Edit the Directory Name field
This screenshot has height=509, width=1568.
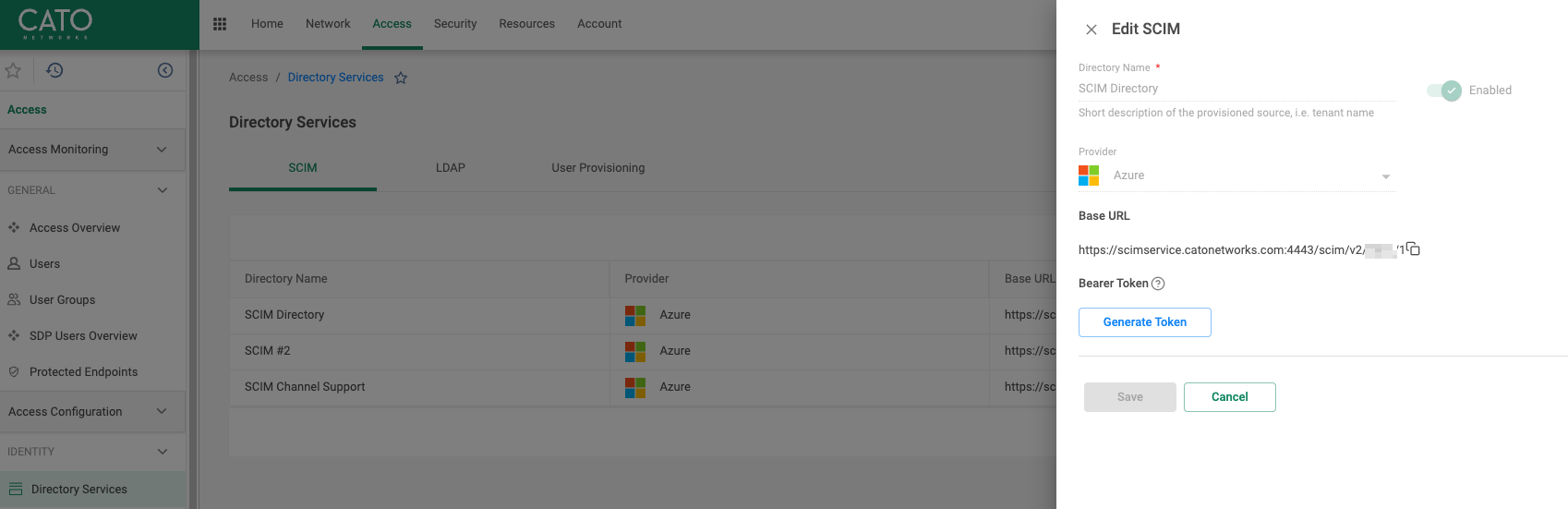(1237, 89)
